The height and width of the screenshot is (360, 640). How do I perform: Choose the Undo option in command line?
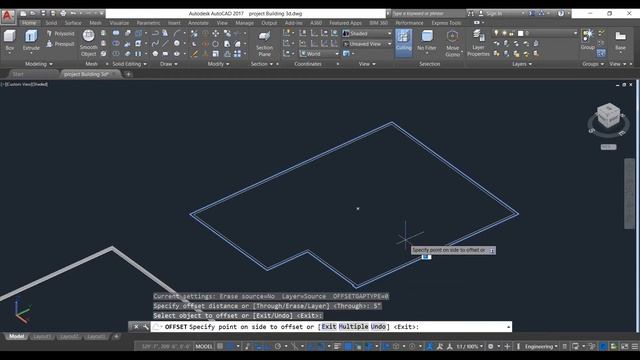(x=378, y=327)
